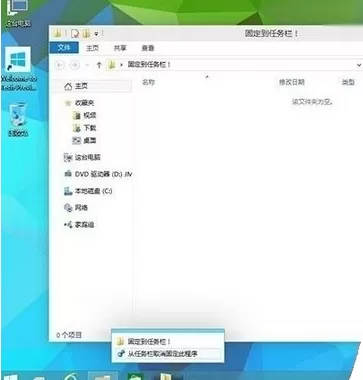Click the folder icon in the address bar
Image resolution: width=363 pixels, height=380 pixels.
coord(111,65)
